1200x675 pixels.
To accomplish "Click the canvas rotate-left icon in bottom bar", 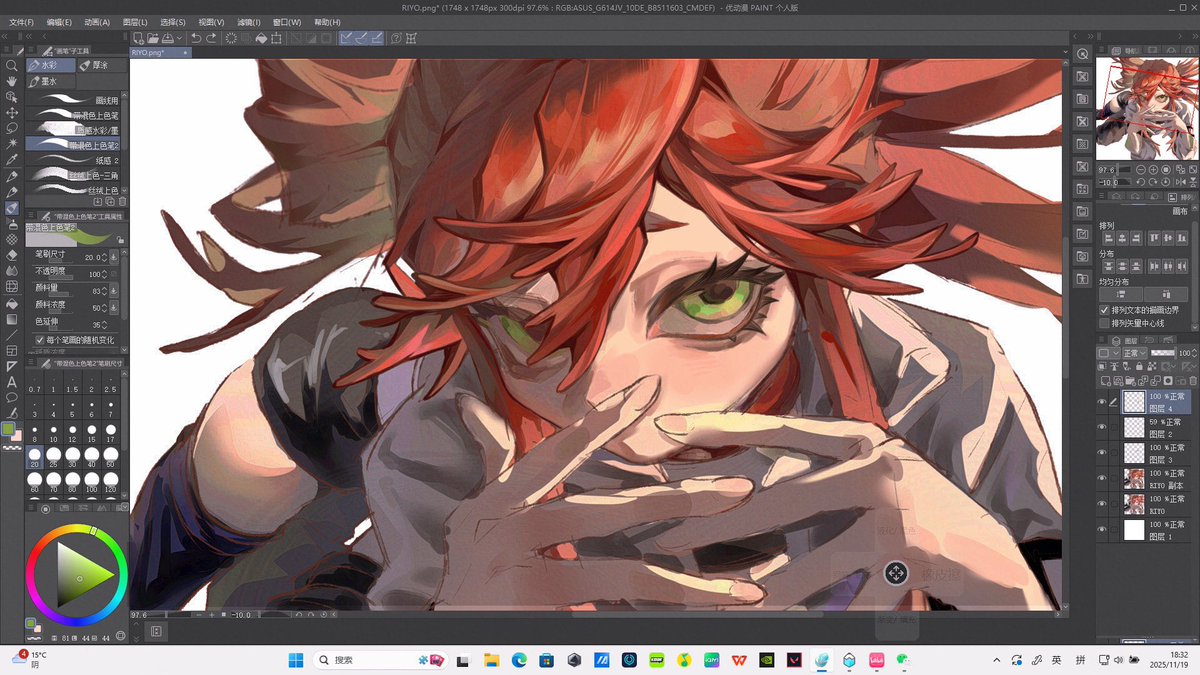I will pos(301,614).
